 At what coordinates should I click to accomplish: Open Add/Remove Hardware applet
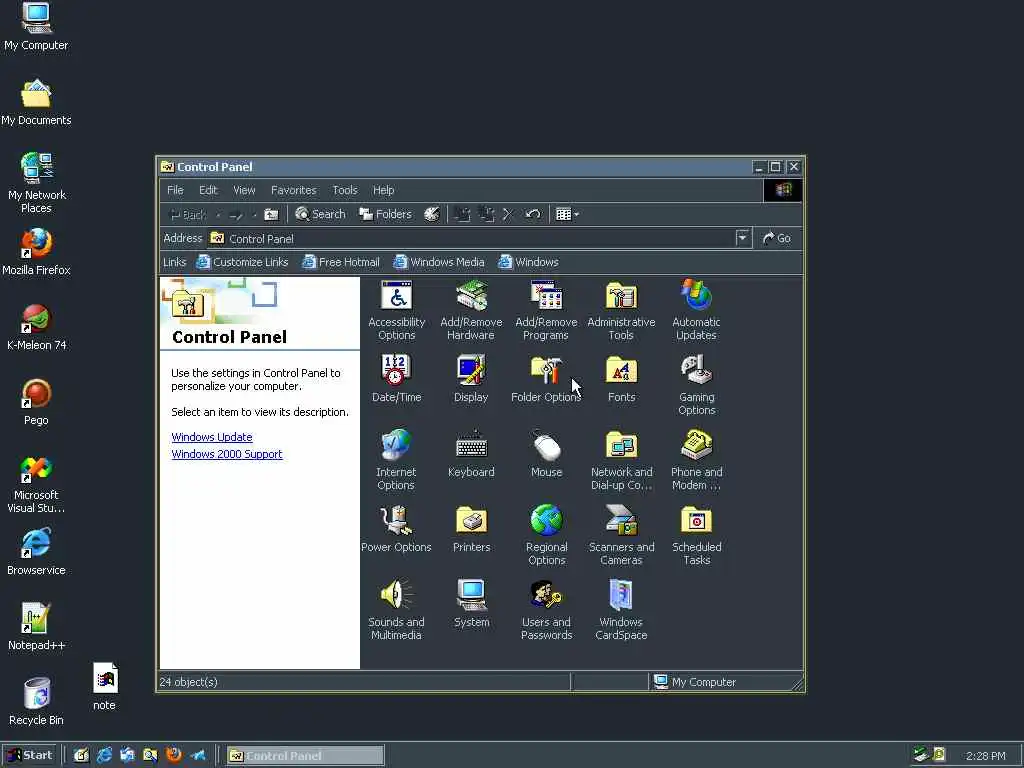point(471,310)
